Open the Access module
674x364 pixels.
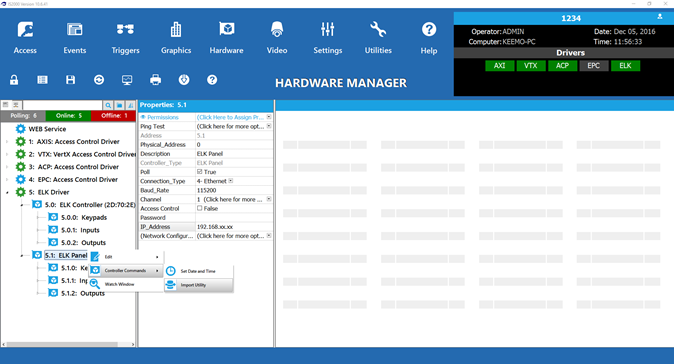pyautogui.click(x=25, y=38)
